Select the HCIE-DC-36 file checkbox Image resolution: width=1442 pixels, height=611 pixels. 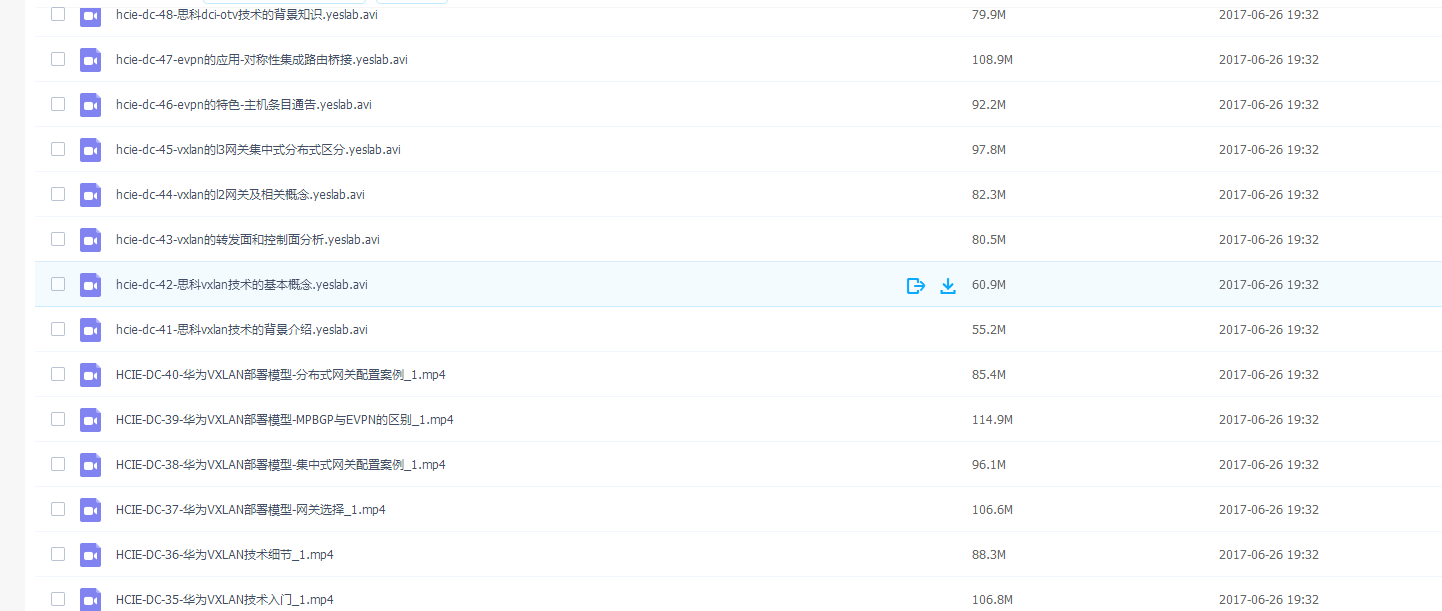point(58,554)
